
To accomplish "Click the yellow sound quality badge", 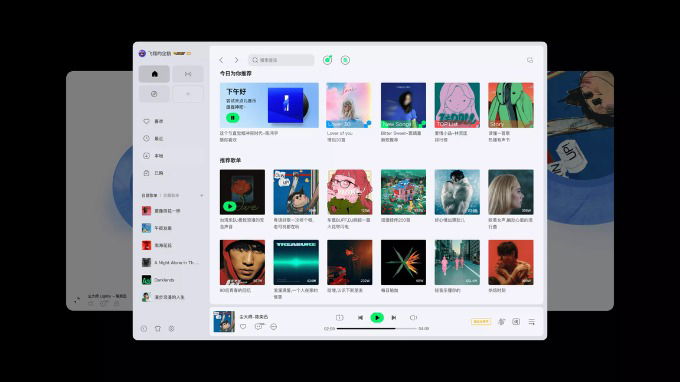I will (x=481, y=322).
